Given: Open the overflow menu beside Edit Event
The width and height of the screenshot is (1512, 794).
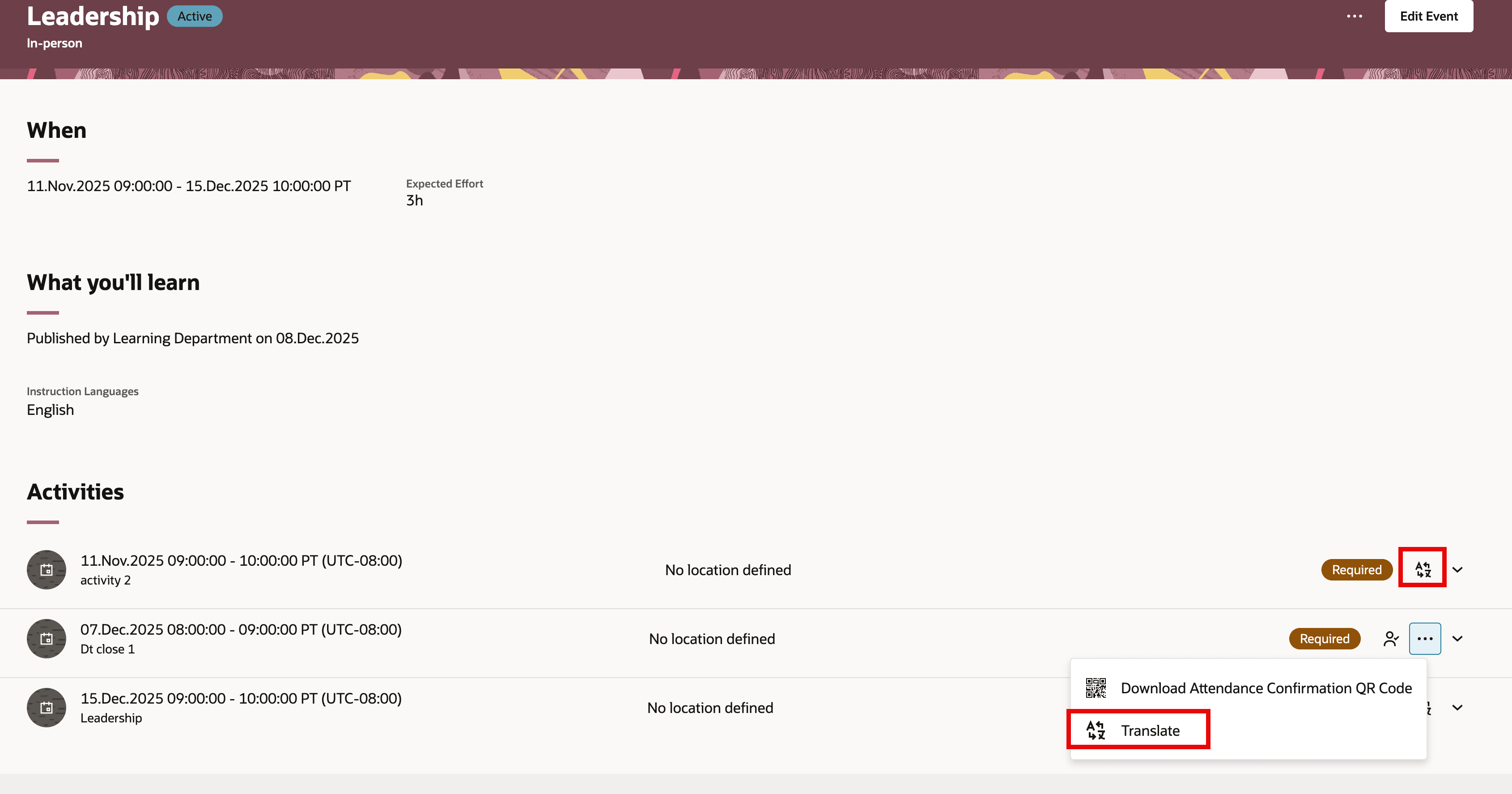Looking at the screenshot, I should (1355, 16).
